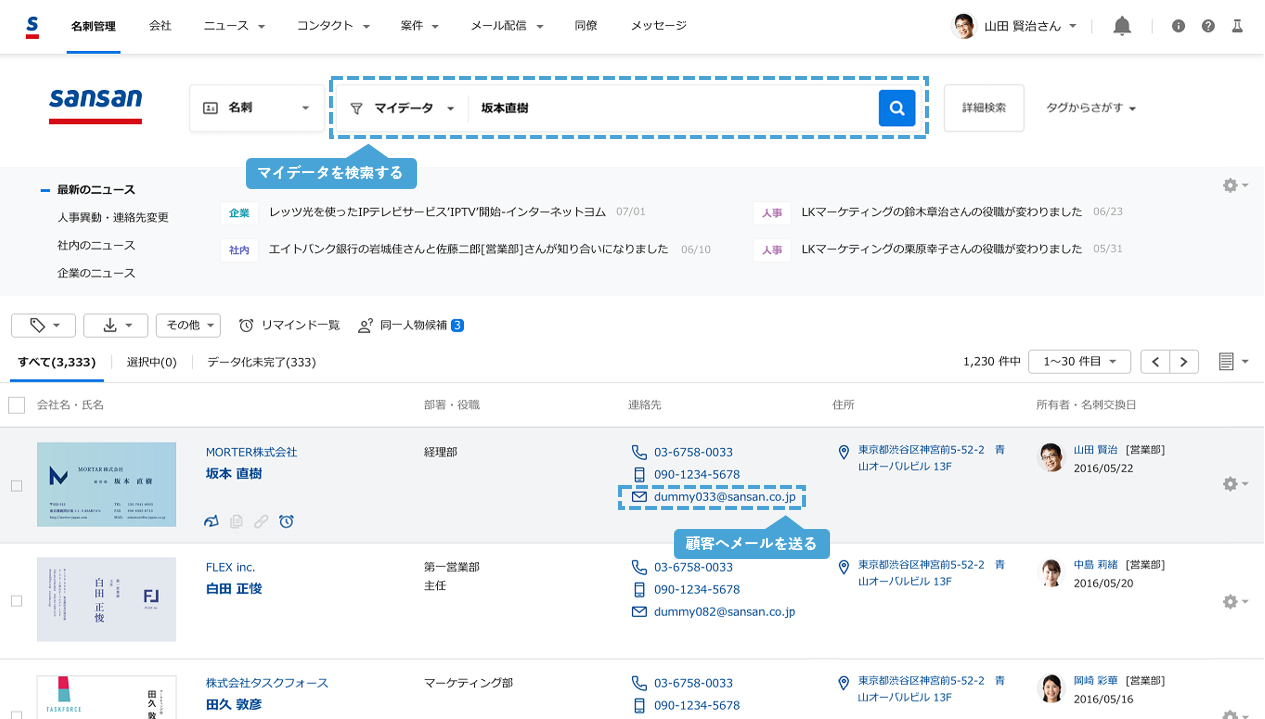Open the 名刺 search type dropdown
The image size is (1265, 719).
[x=257, y=108]
